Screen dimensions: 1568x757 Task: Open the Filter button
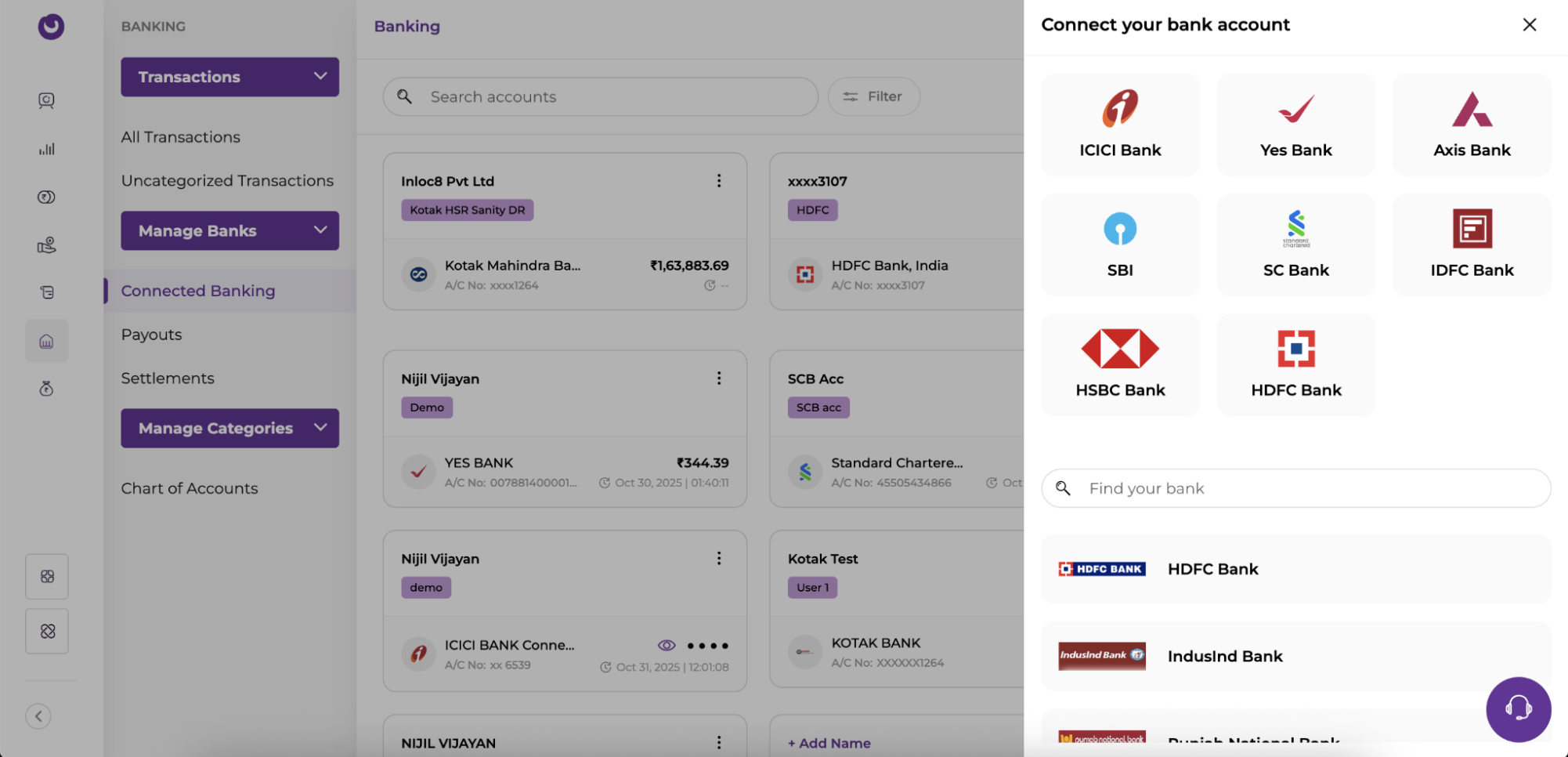click(873, 96)
